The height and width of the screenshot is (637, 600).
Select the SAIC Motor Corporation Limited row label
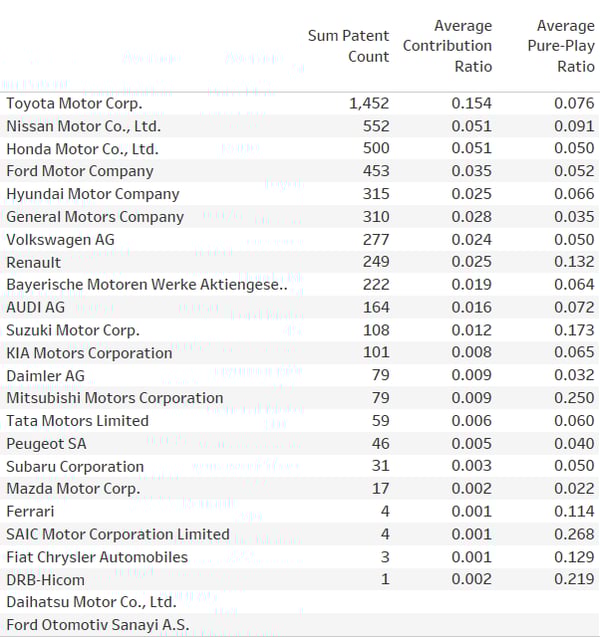click(118, 534)
